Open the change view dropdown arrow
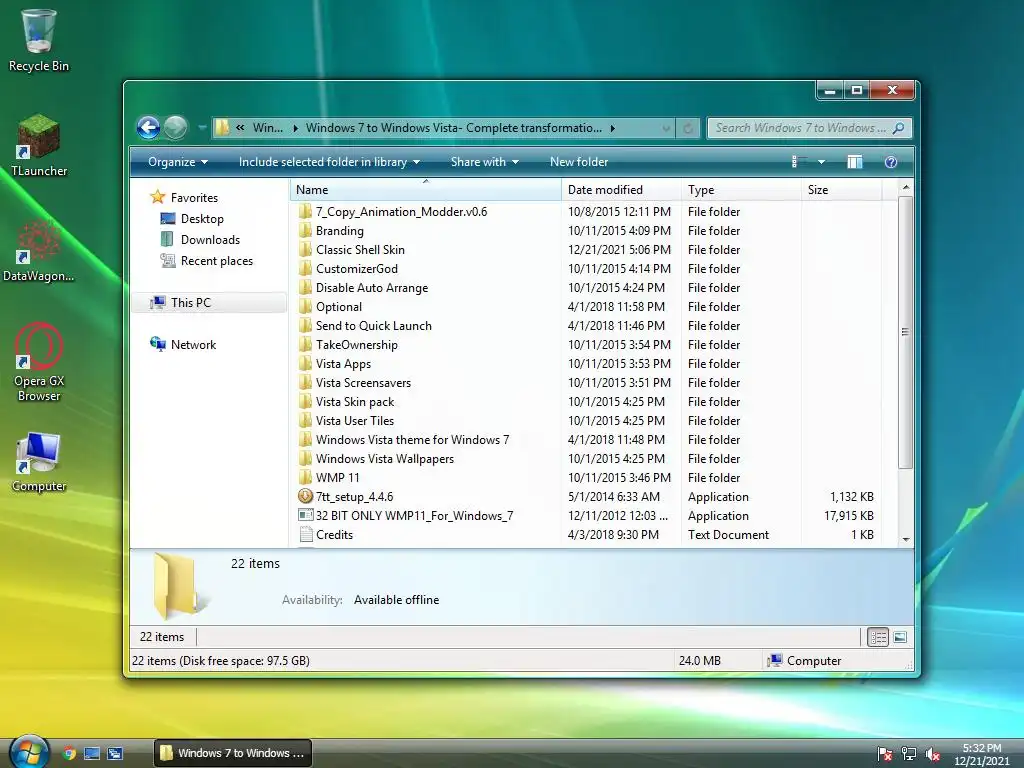 (x=821, y=162)
